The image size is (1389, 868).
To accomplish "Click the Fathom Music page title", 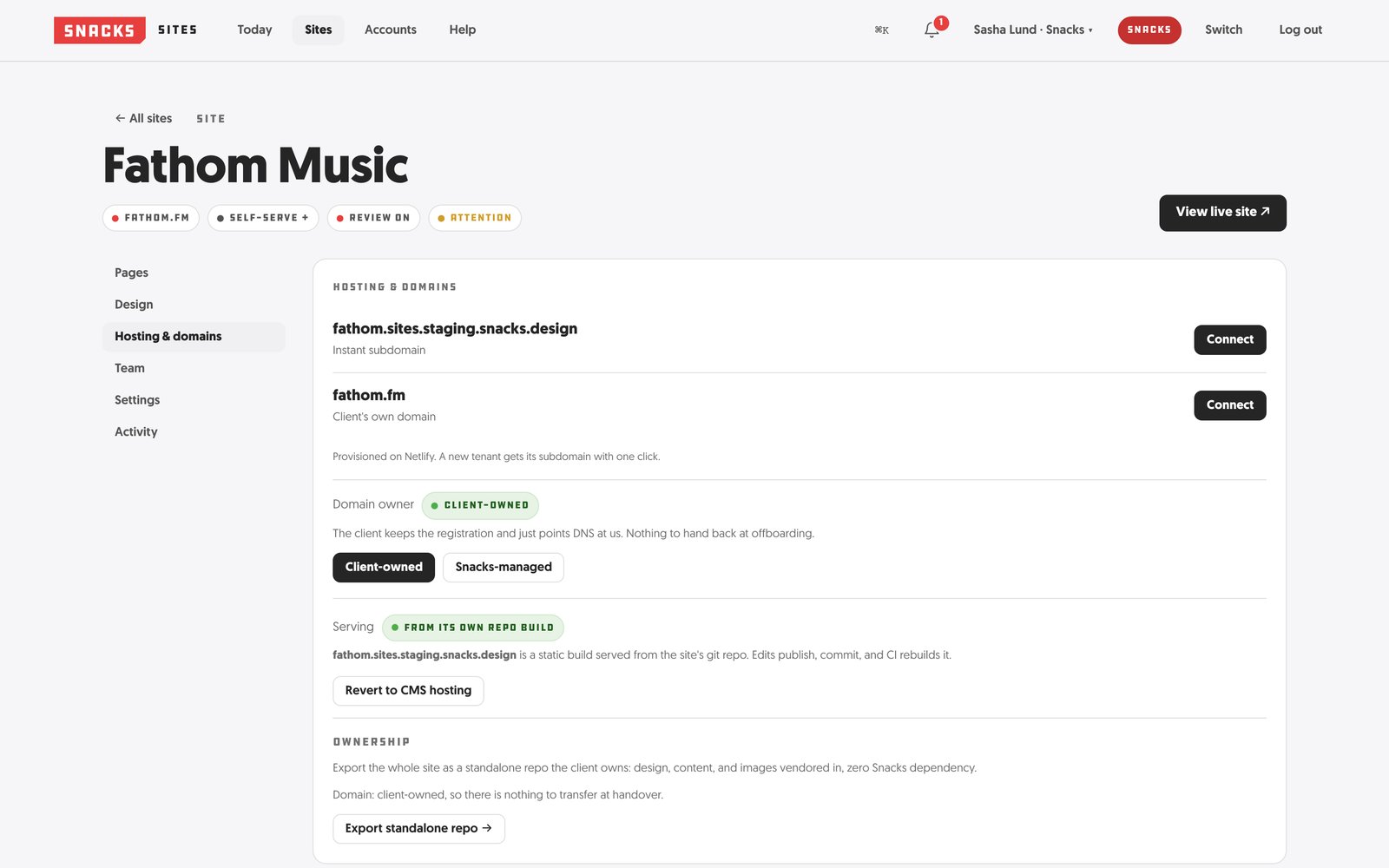I will tap(256, 165).
